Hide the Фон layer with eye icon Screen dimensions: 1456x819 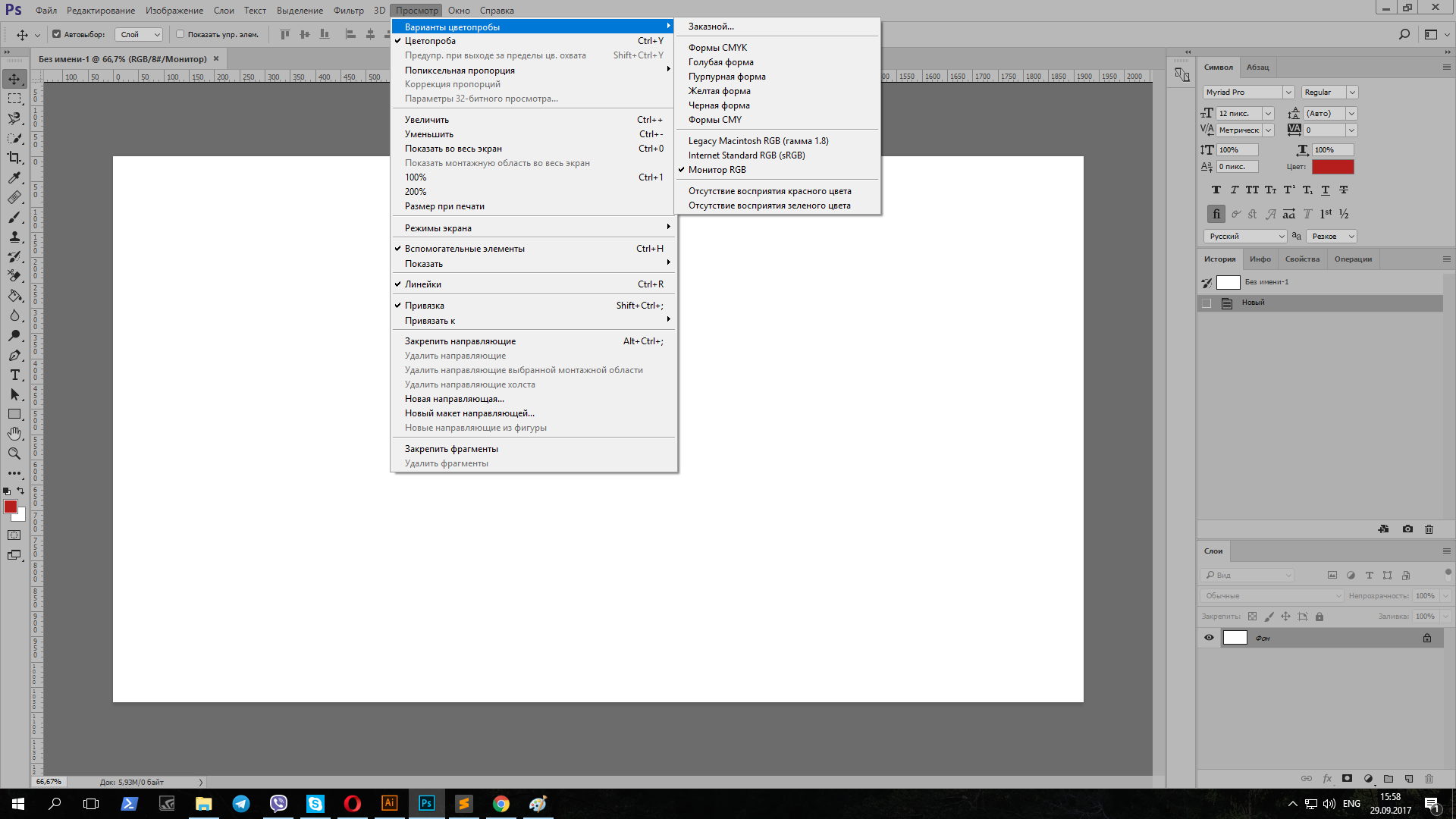(x=1209, y=638)
